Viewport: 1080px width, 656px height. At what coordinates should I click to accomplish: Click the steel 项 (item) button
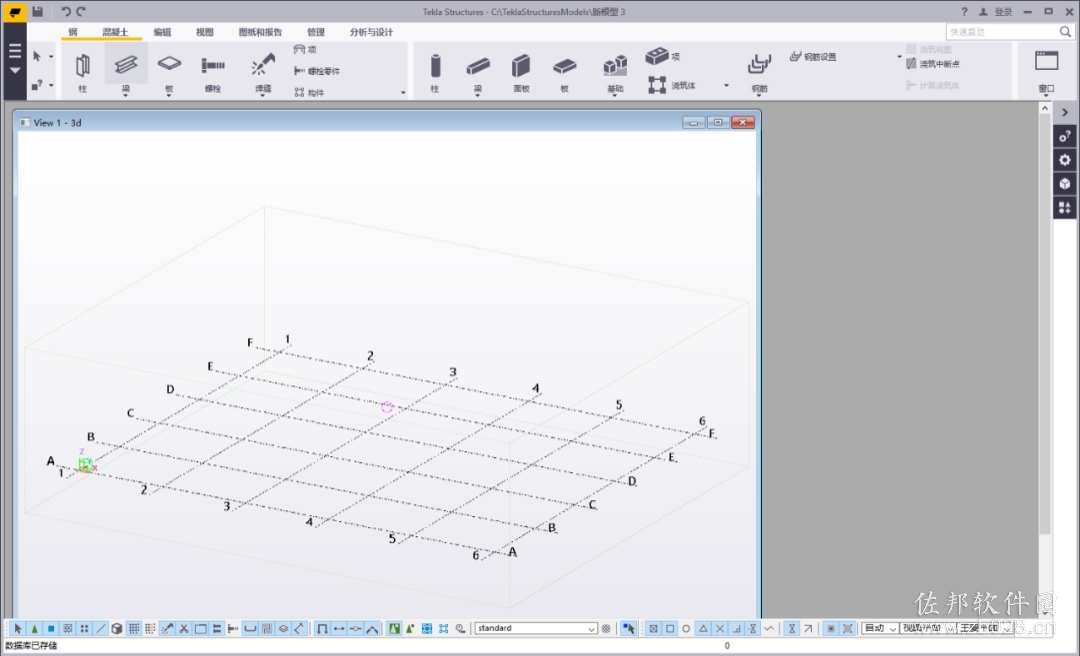click(x=305, y=50)
